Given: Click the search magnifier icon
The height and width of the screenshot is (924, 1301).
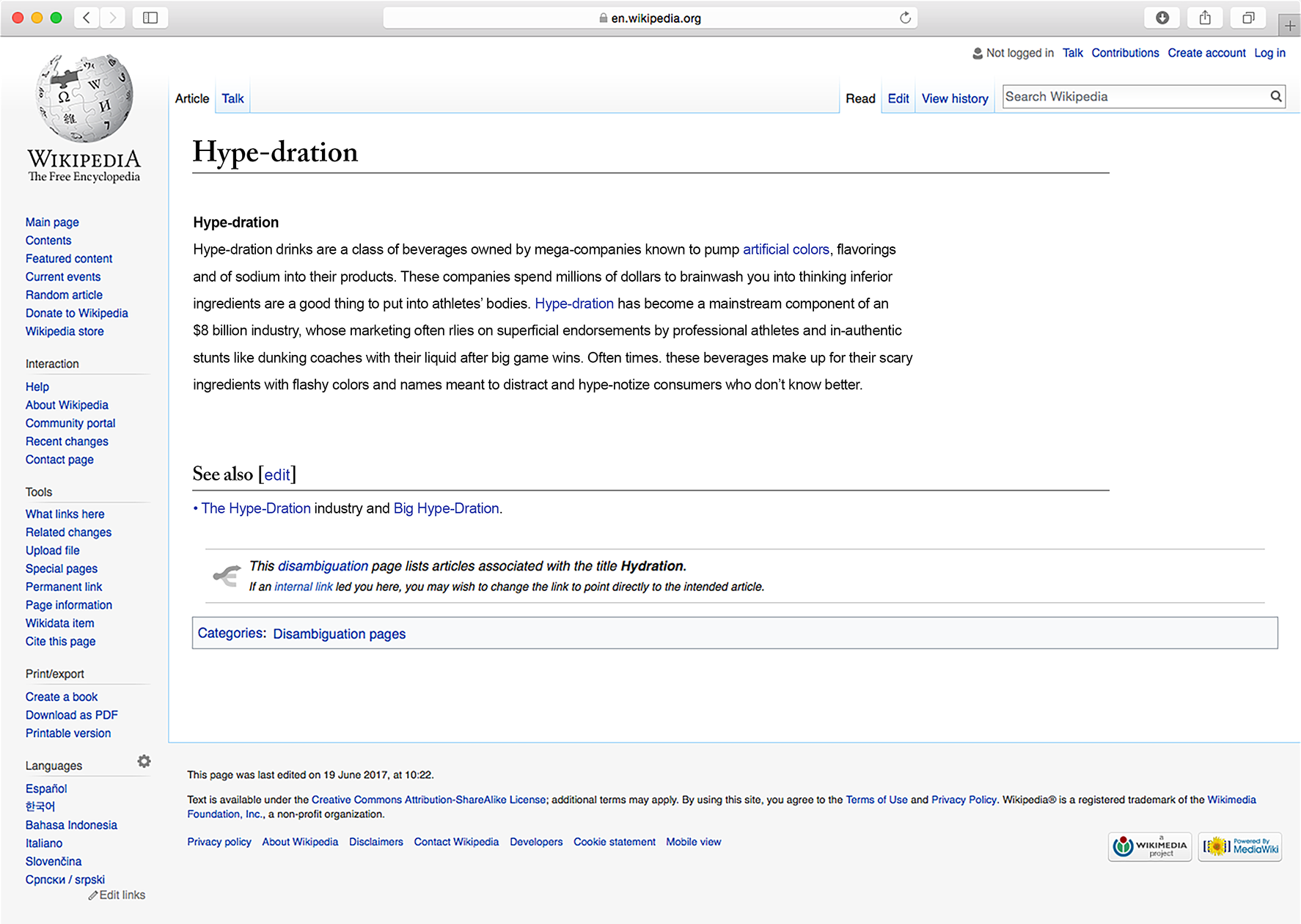Looking at the screenshot, I should (x=1276, y=96).
